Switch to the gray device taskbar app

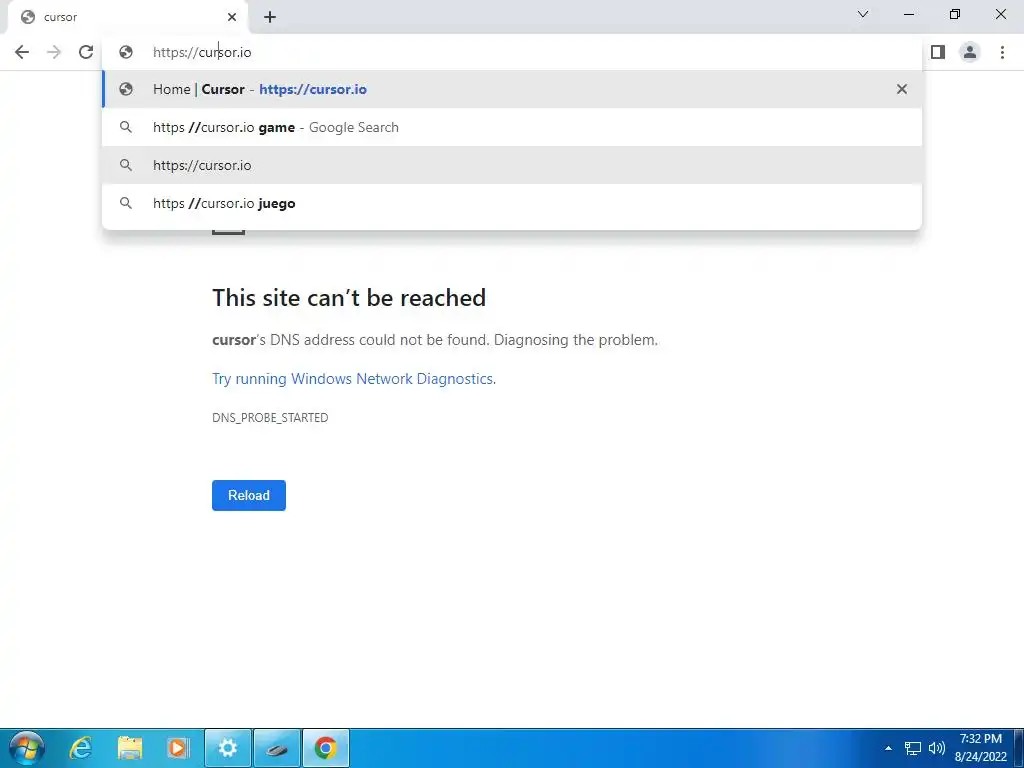tap(277, 748)
